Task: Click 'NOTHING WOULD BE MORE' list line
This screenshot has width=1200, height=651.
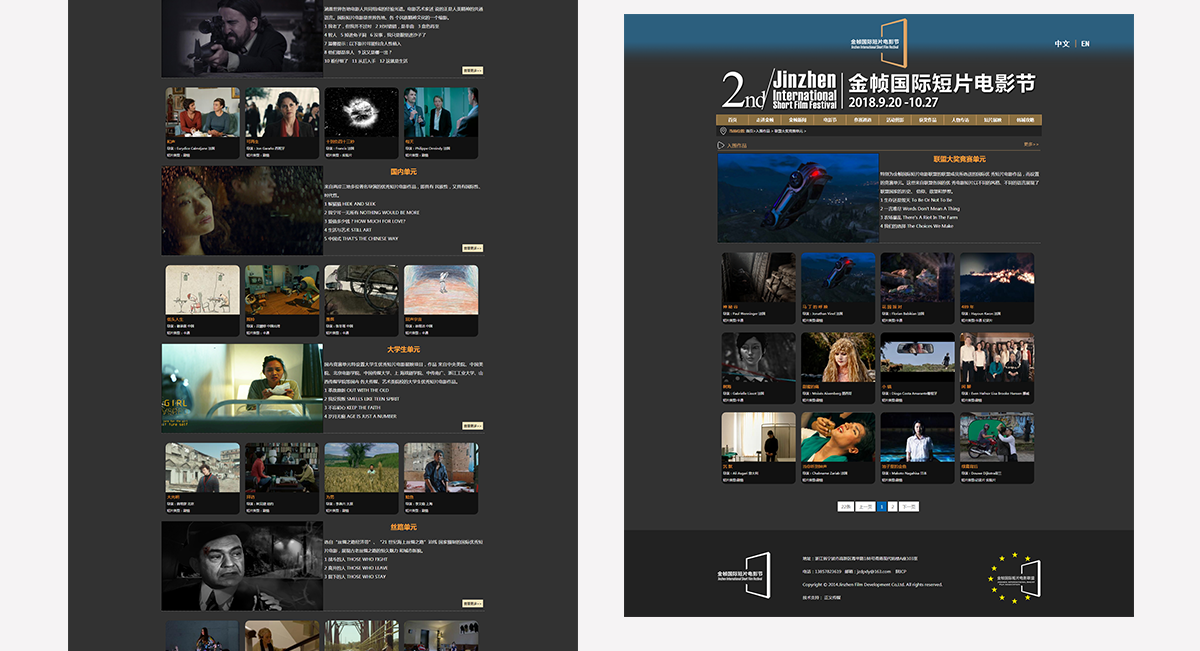Action: click(372, 213)
